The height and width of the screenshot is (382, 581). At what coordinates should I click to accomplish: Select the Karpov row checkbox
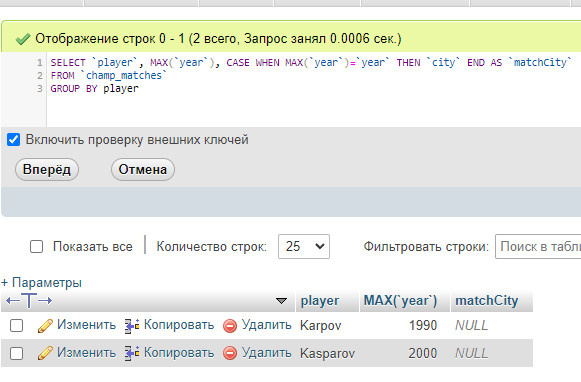[x=16, y=326]
